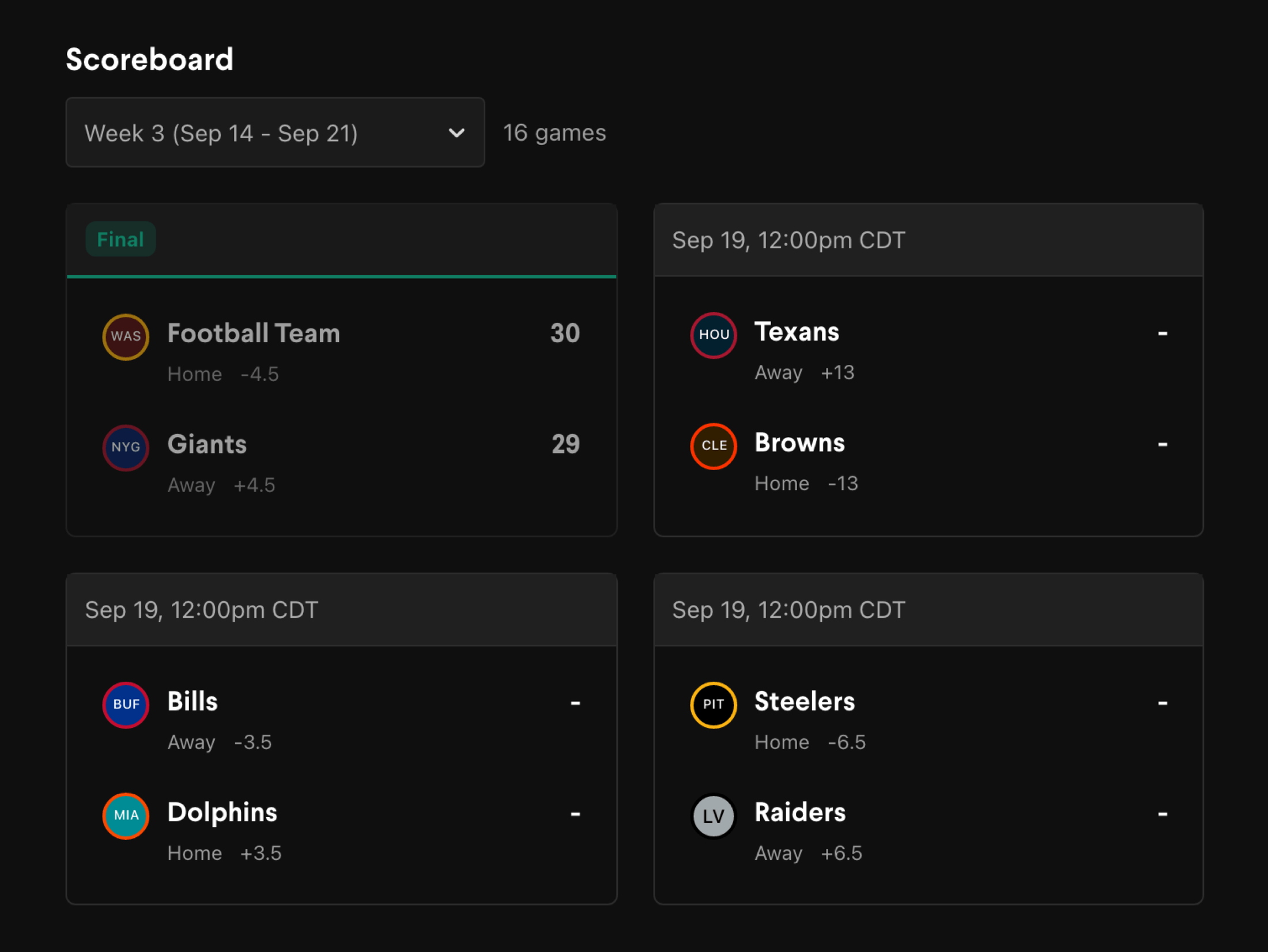Viewport: 1268px width, 952px height.
Task: Open the Giants team name
Action: [x=207, y=444]
